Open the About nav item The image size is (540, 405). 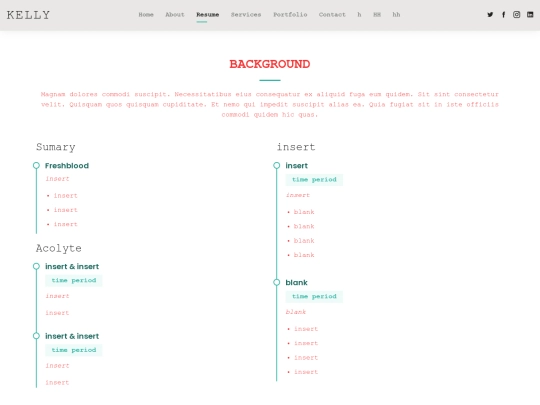click(x=175, y=14)
